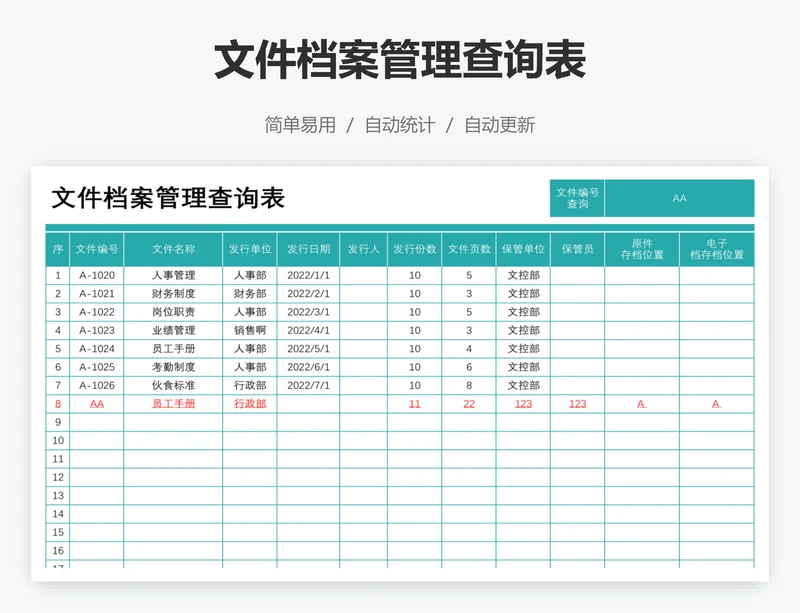Select the 原件存档位置 column header
800x613 pixels.
(x=642, y=249)
